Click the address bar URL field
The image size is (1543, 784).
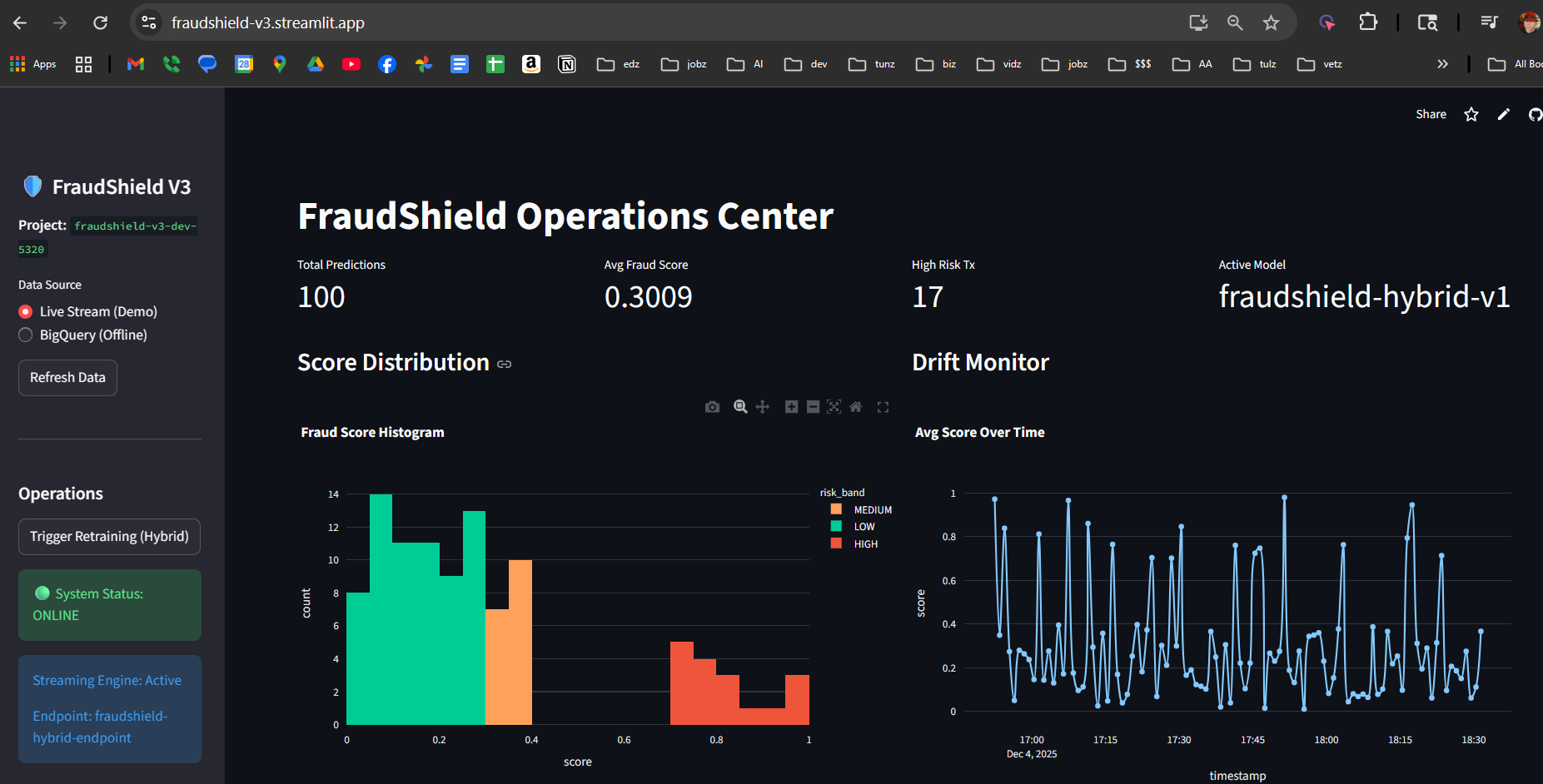(x=666, y=22)
